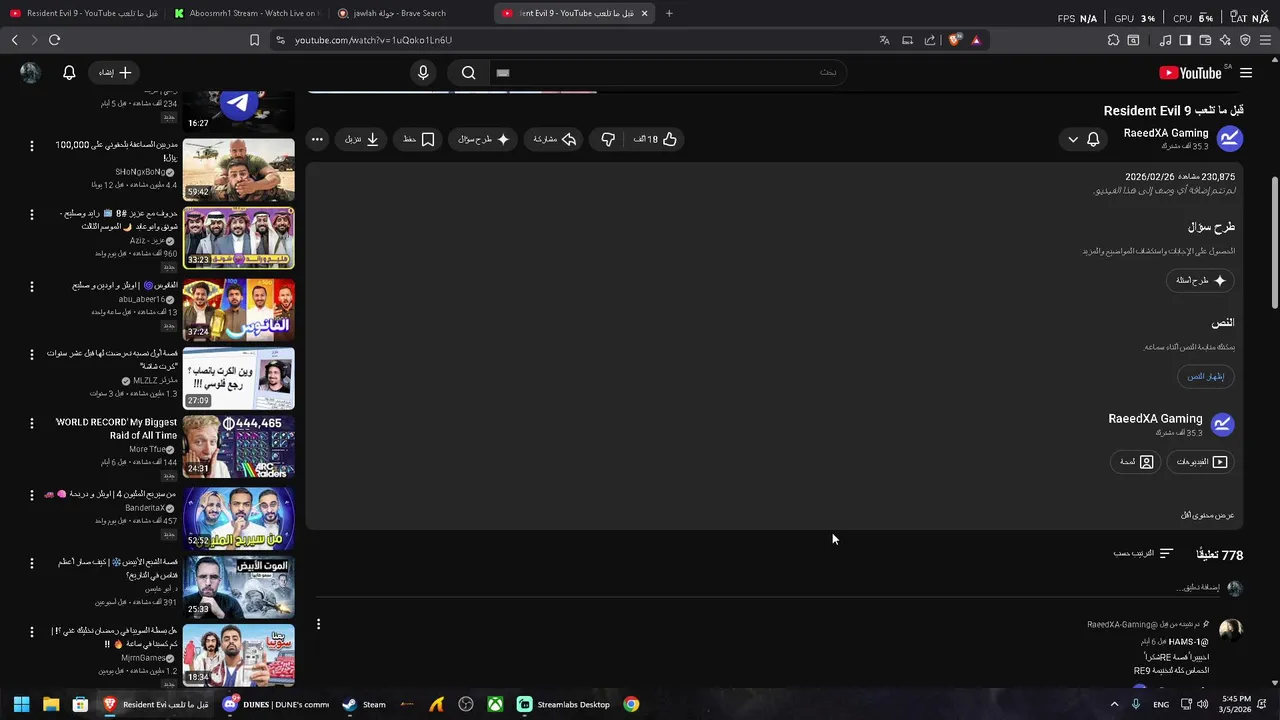Open the 37:24 suggested video thumbnail
Viewport: 1280px width, 720px height.
[238, 310]
